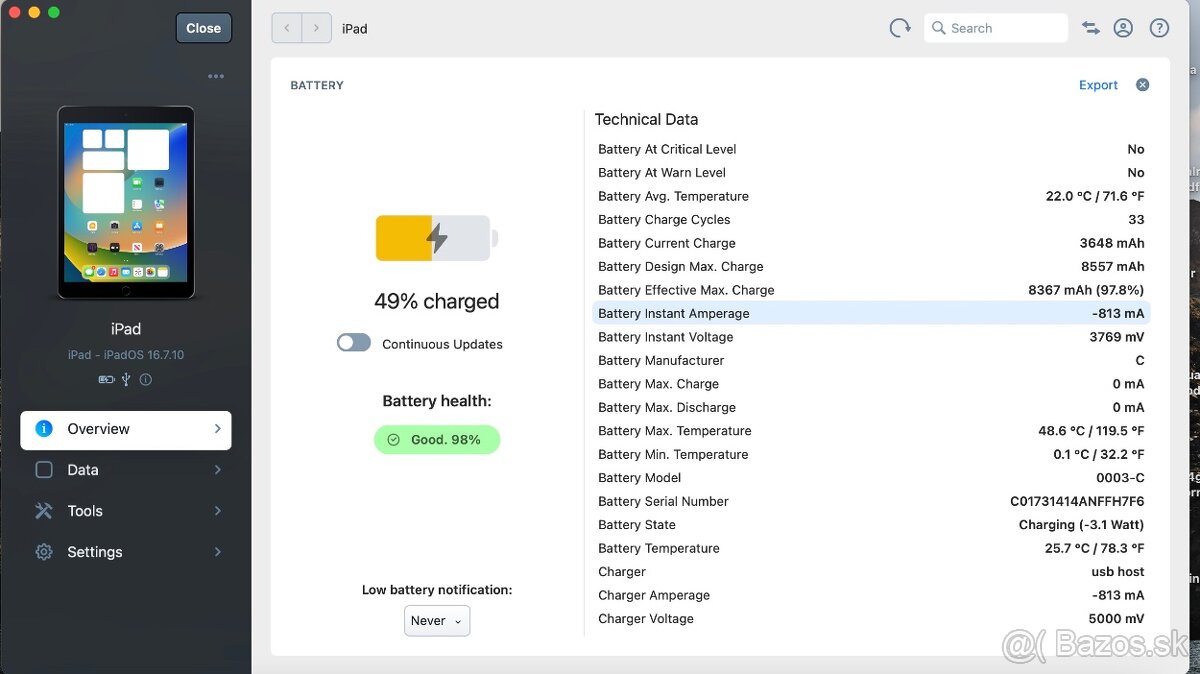Select the Overview sidebar item
1200x674 pixels.
pyautogui.click(x=126, y=429)
